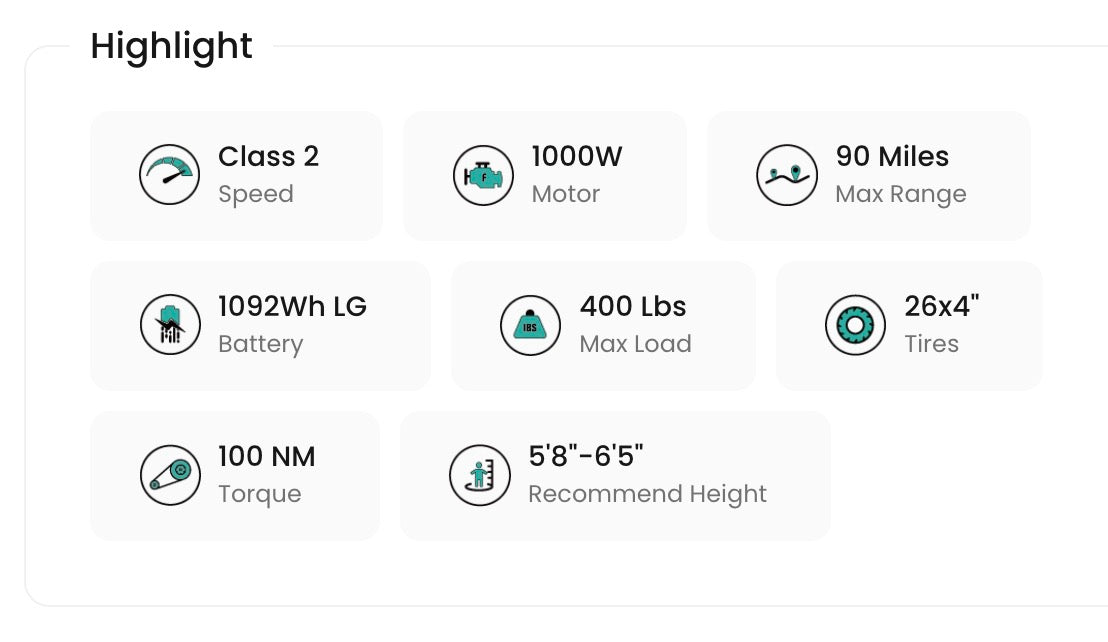Click the "400 Lbs" load value
The image size is (1108, 642).
click(x=633, y=307)
